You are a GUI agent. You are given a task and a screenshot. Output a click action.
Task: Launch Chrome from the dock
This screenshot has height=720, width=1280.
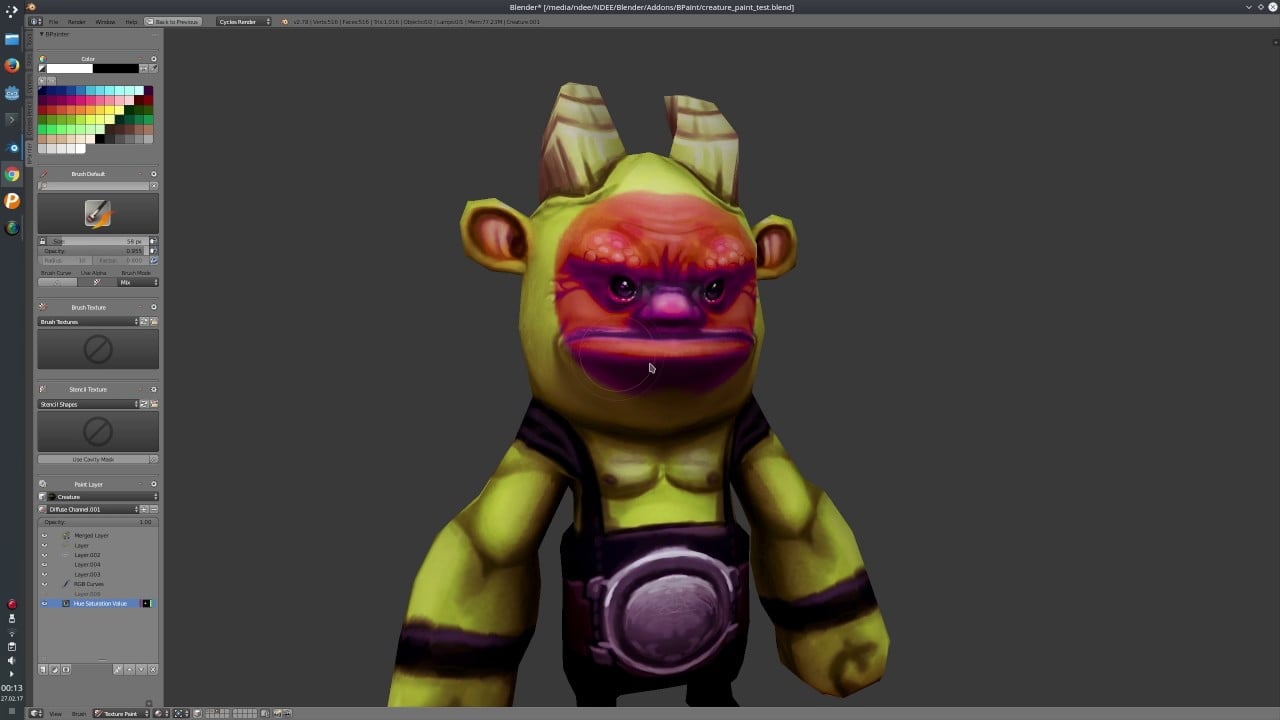pyautogui.click(x=12, y=174)
